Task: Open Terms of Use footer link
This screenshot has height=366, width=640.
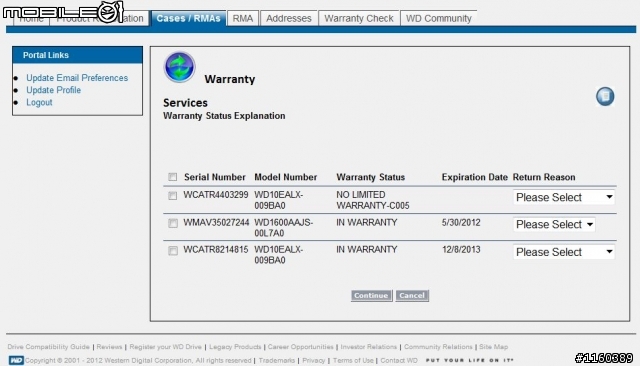Action: [x=353, y=361]
